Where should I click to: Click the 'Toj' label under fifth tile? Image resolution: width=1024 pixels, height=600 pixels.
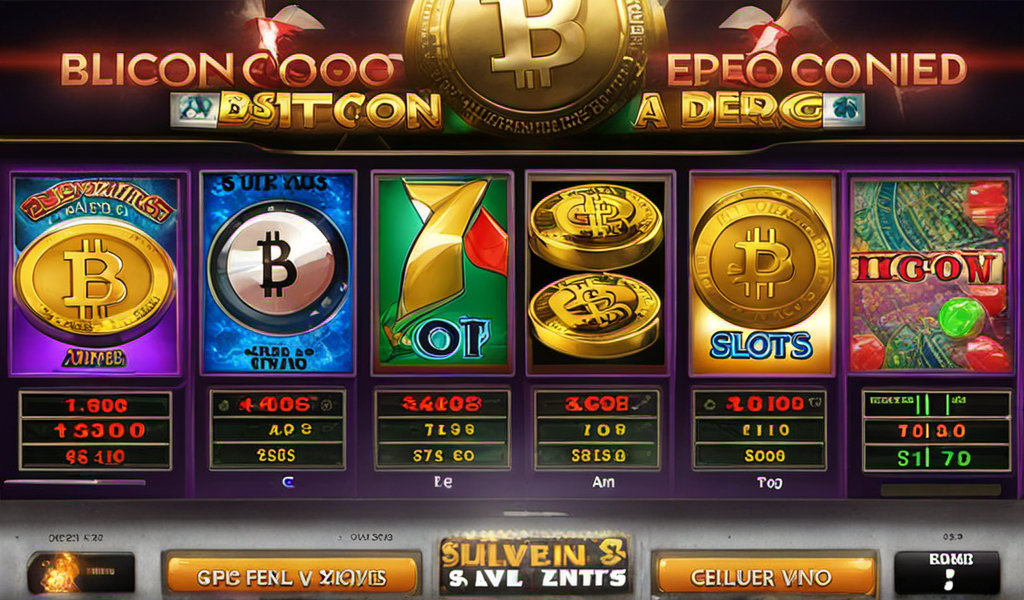click(770, 483)
